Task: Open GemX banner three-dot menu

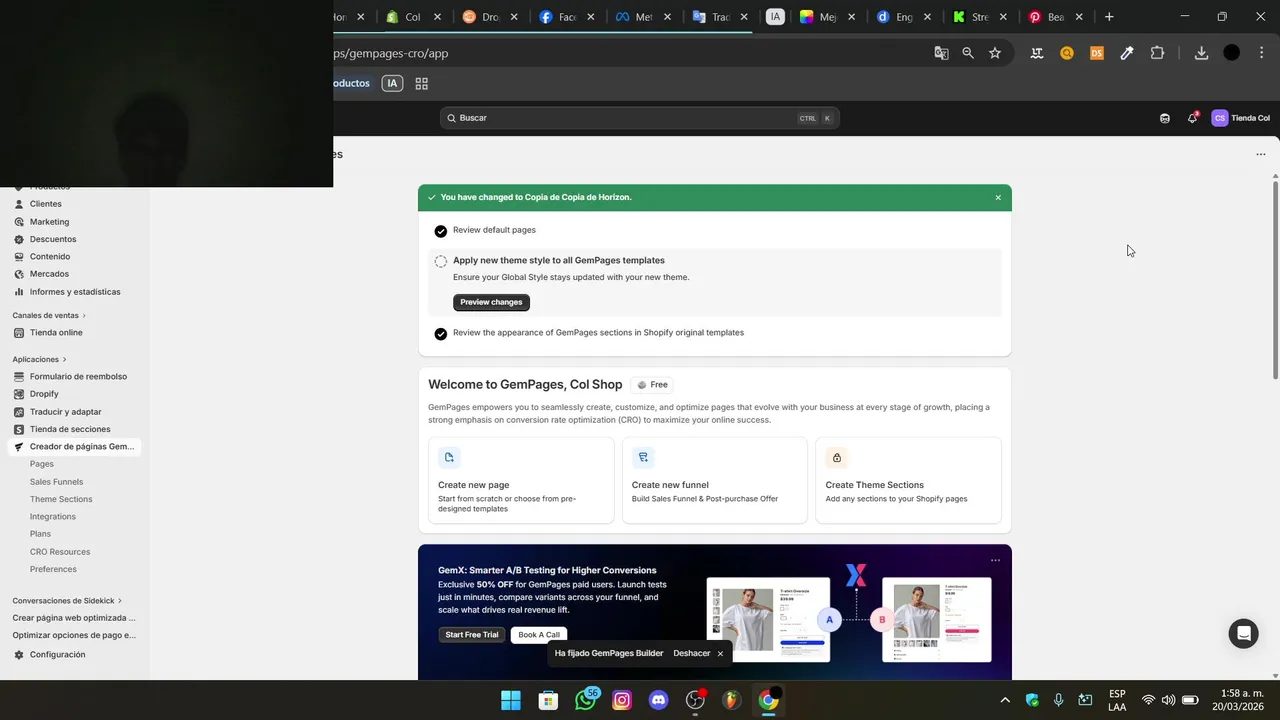Action: pyautogui.click(x=995, y=560)
